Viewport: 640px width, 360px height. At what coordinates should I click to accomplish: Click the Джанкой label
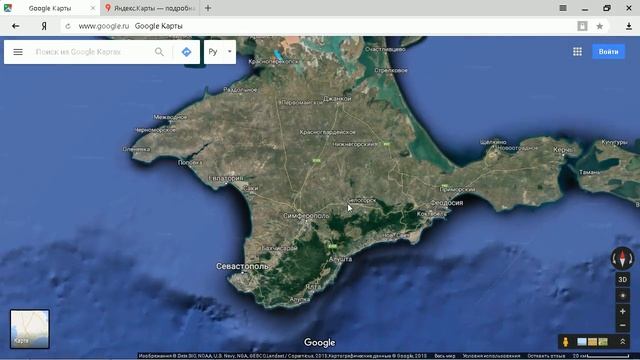point(337,98)
